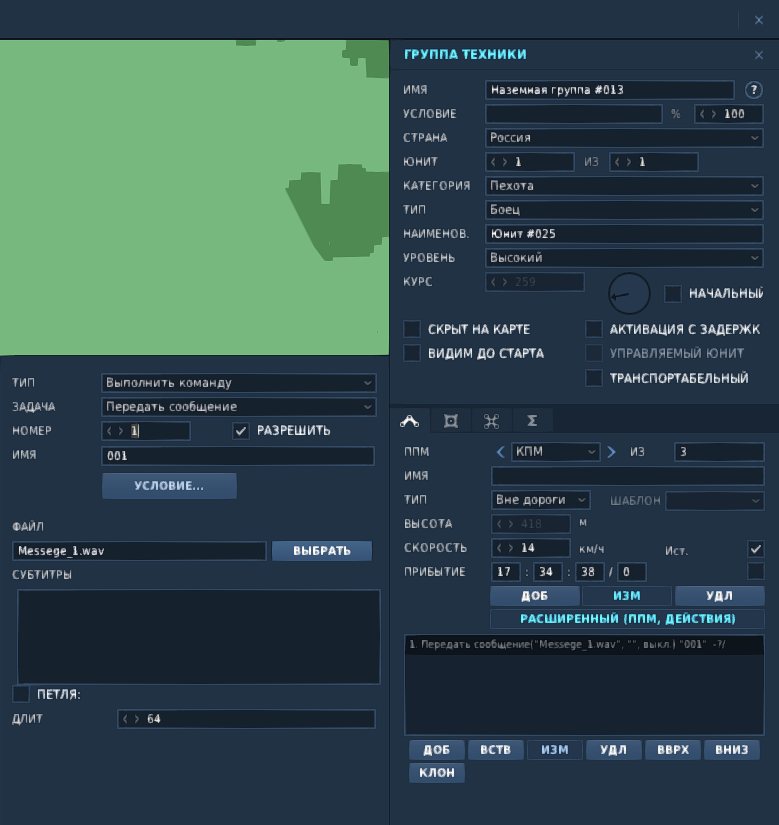
Task: Enable the СКРЫТ НА КАРТЕ checkbox
Action: click(412, 329)
